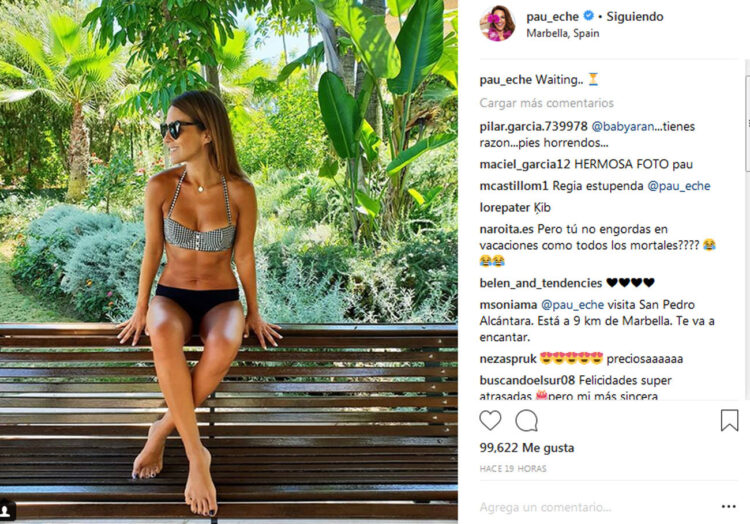Click the @babyaran mention
This screenshot has width=750, height=524.
(626, 127)
